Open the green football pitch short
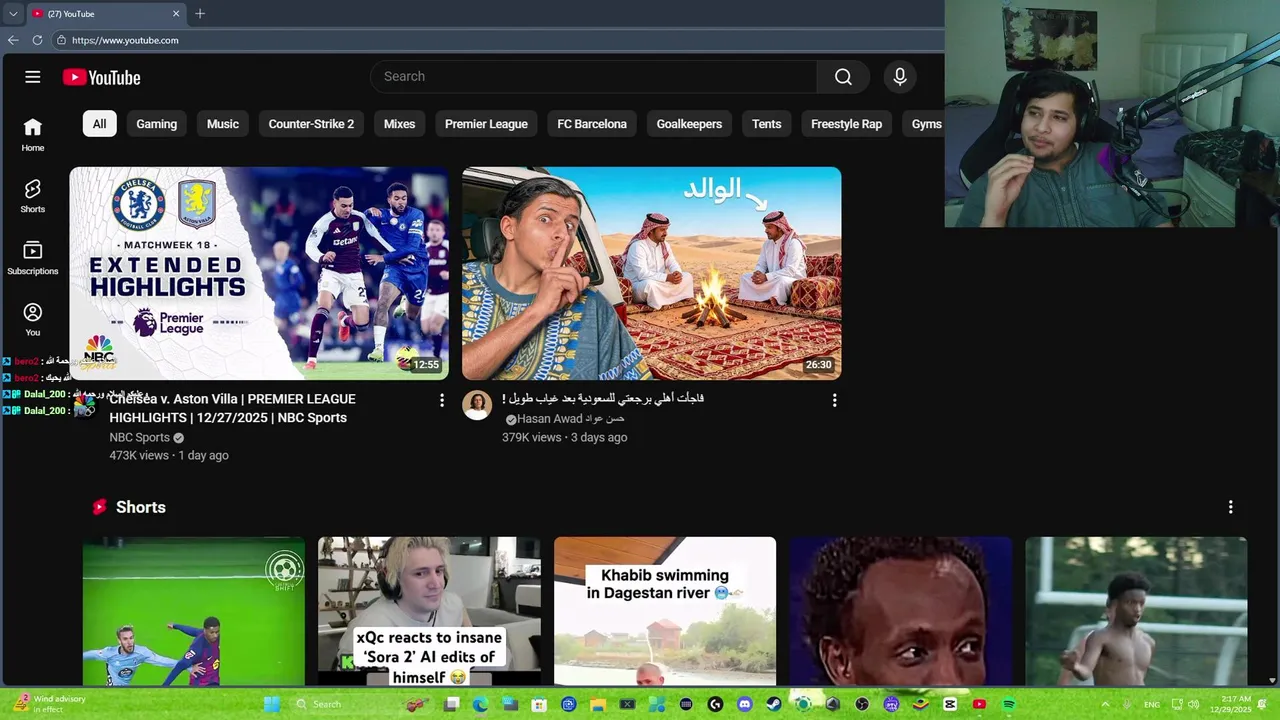Viewport: 1280px width, 720px height. [194, 611]
